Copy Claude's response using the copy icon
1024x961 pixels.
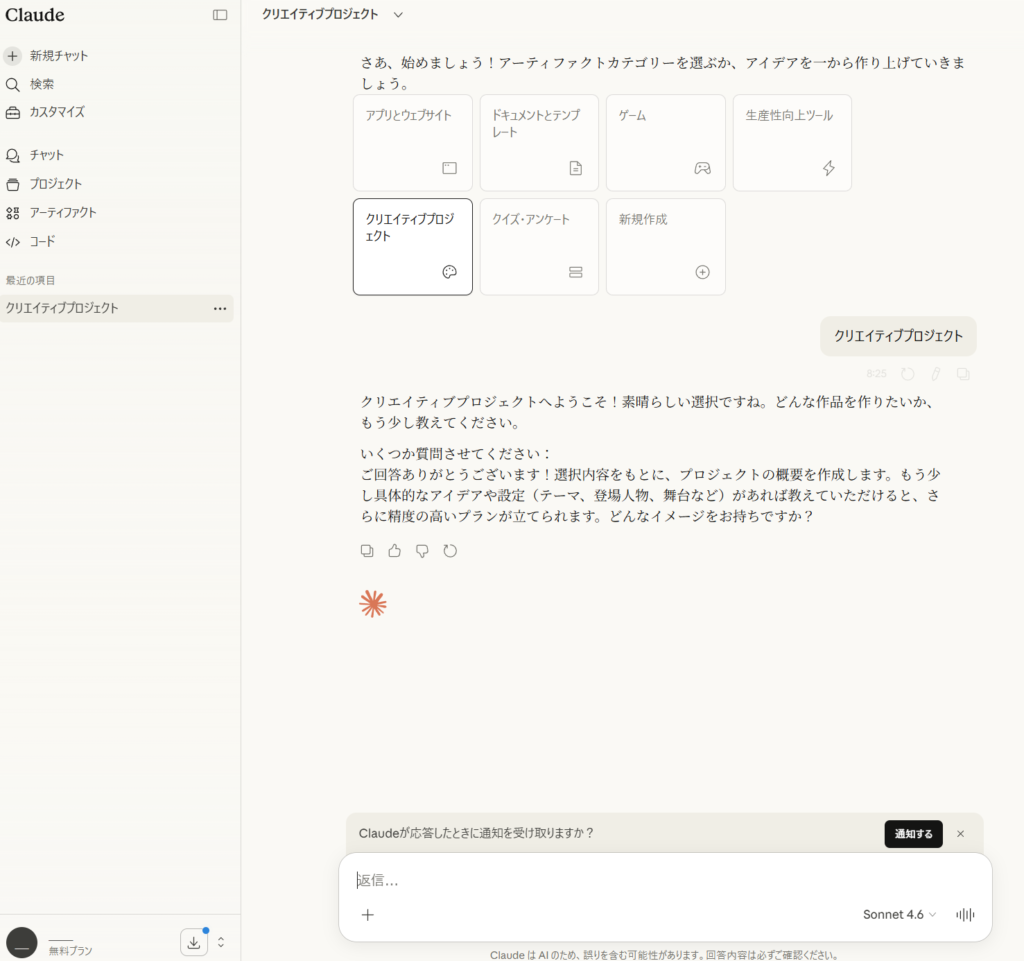(x=367, y=550)
